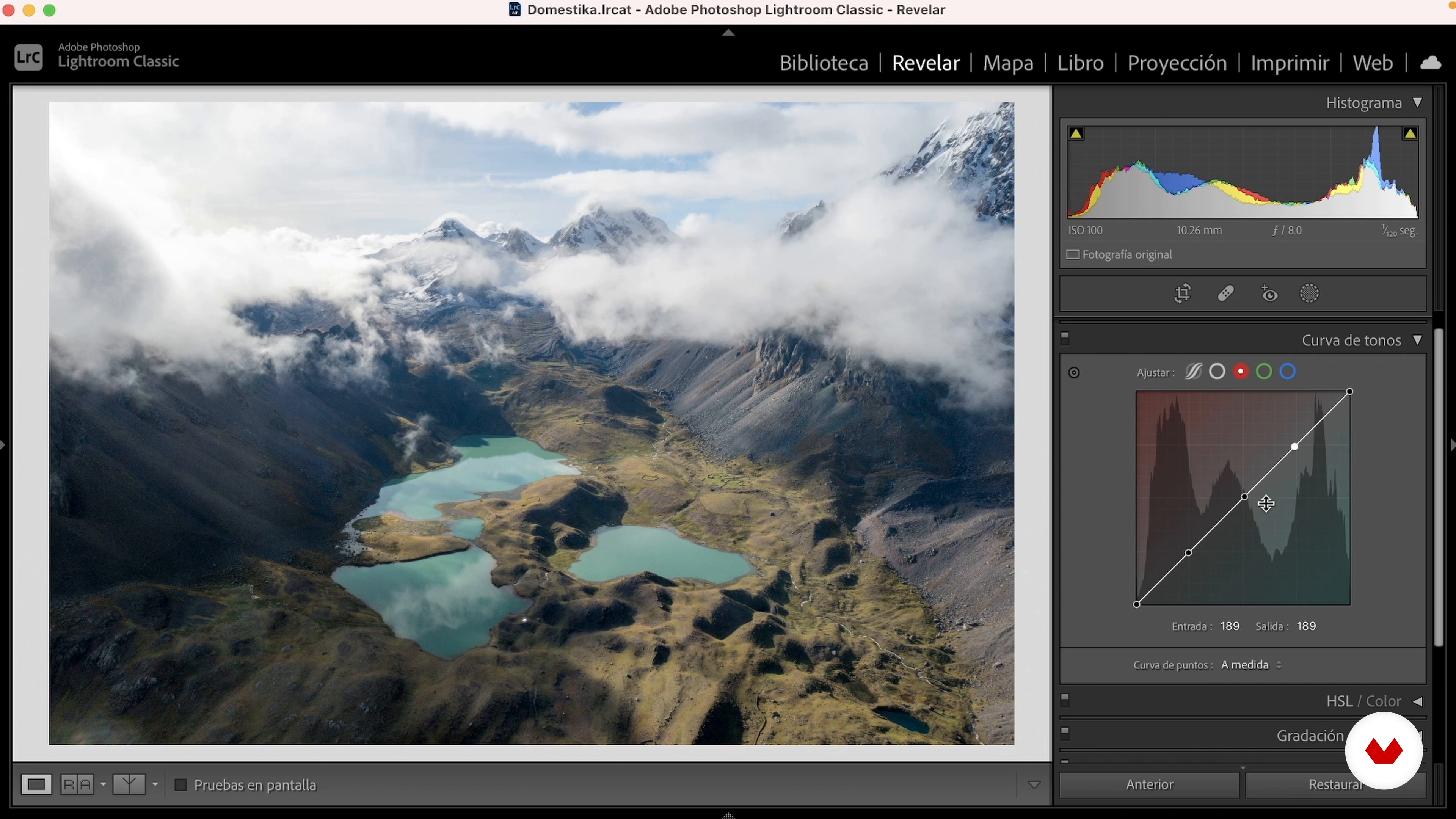Enable the Fotografía original checkbox
The height and width of the screenshot is (819, 1456).
click(x=1072, y=255)
